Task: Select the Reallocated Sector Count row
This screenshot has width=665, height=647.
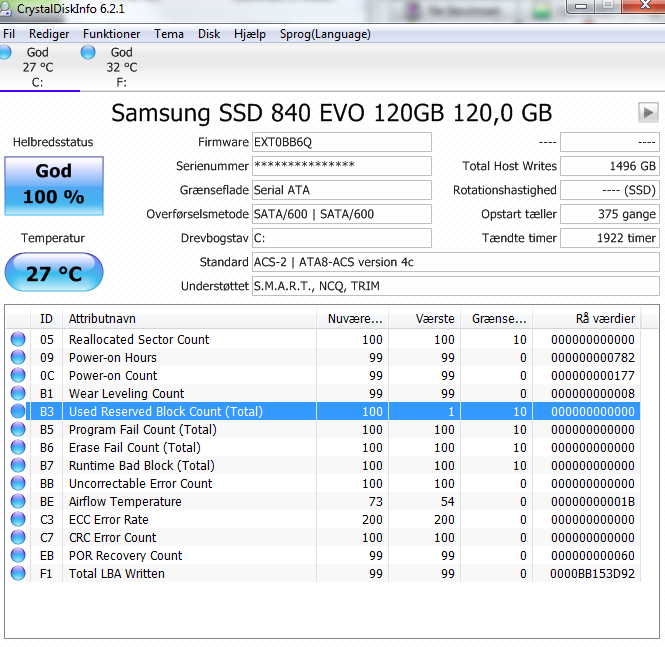Action: point(323,339)
